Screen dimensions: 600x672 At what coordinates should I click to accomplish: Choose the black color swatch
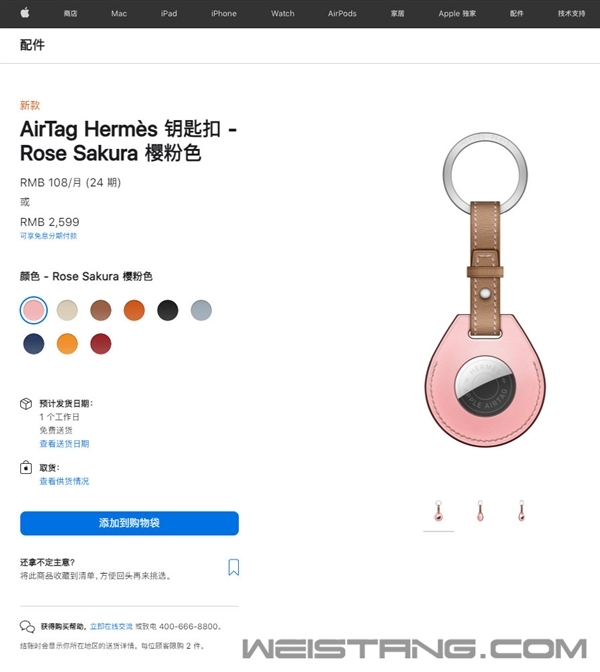tap(168, 310)
